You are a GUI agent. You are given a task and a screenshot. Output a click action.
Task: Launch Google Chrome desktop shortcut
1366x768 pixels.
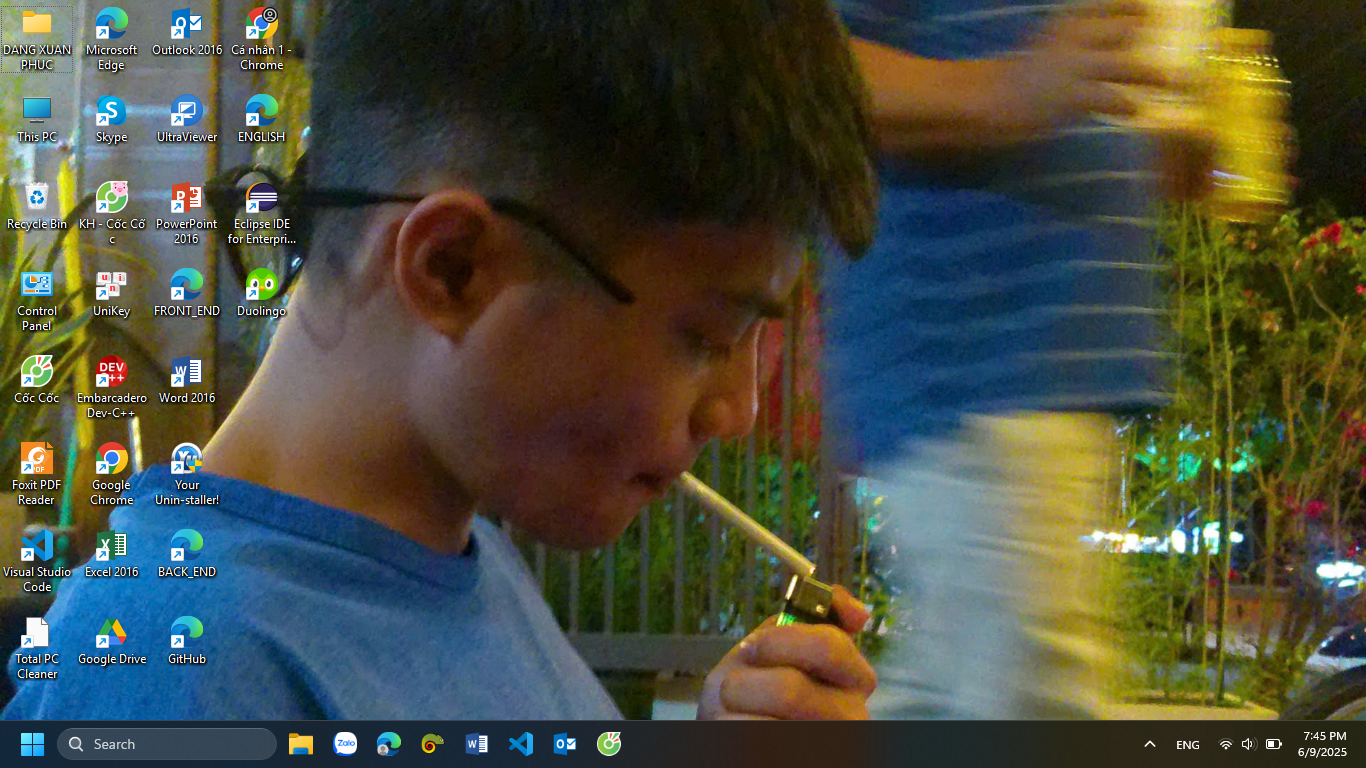(111, 475)
